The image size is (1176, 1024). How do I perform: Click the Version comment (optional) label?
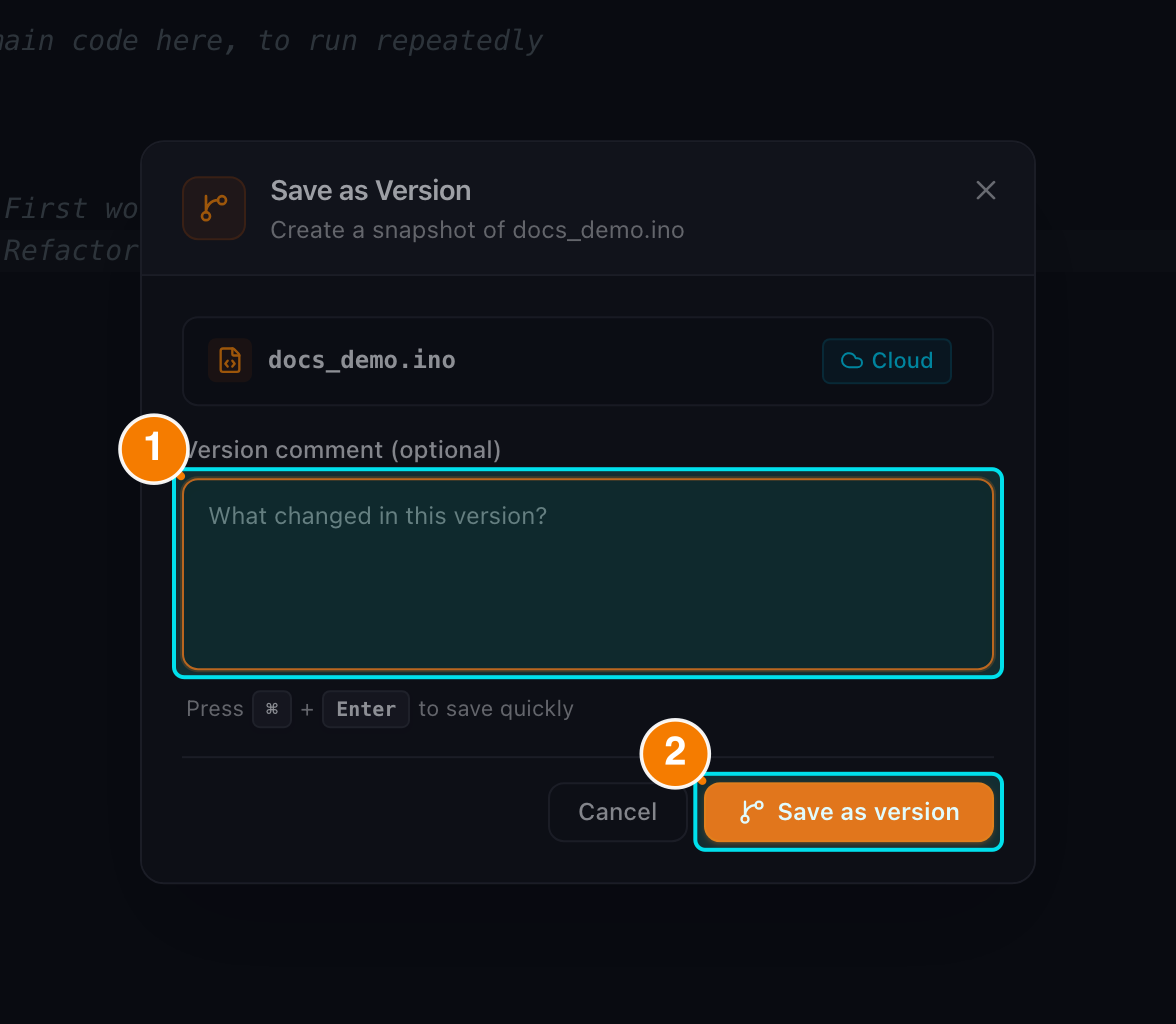343,449
